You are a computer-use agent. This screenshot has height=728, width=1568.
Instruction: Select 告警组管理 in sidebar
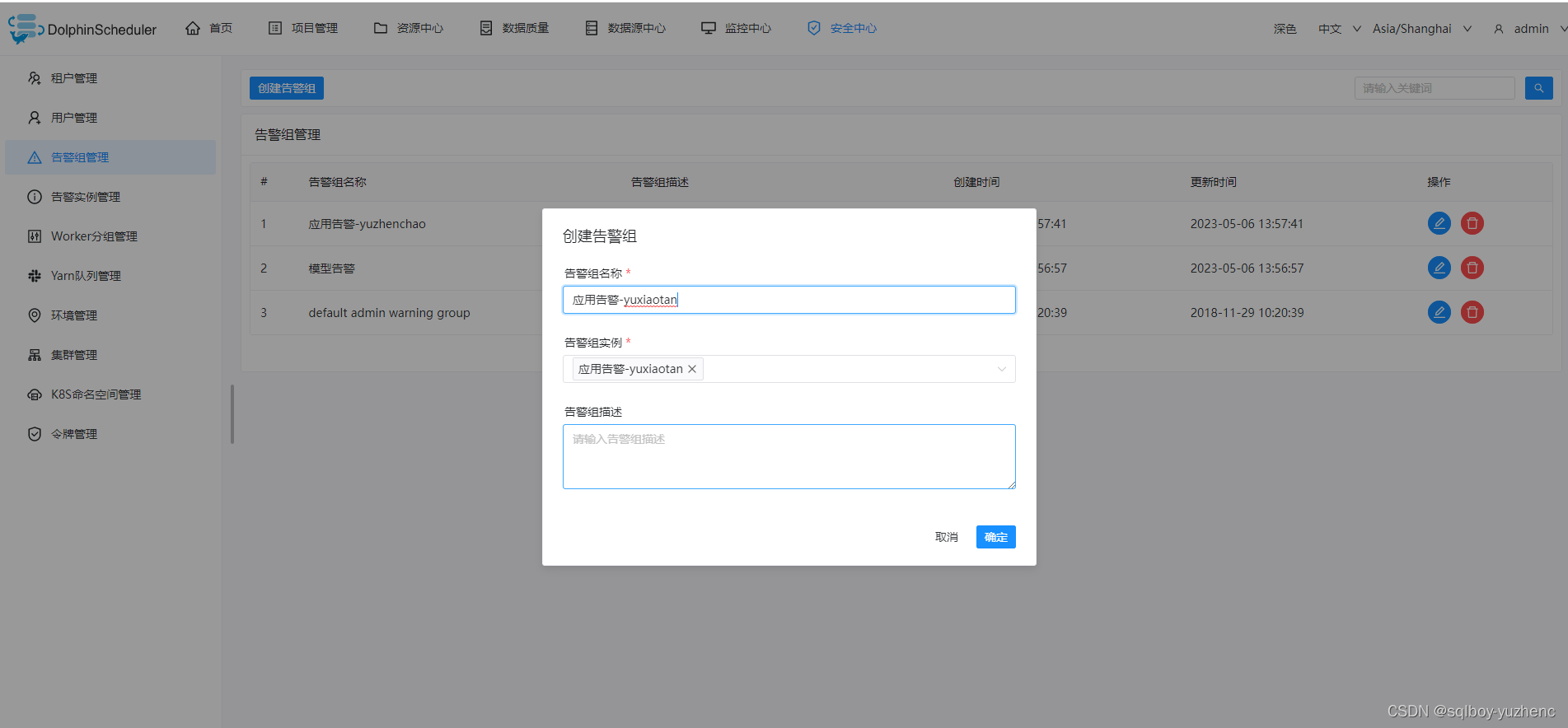[110, 157]
